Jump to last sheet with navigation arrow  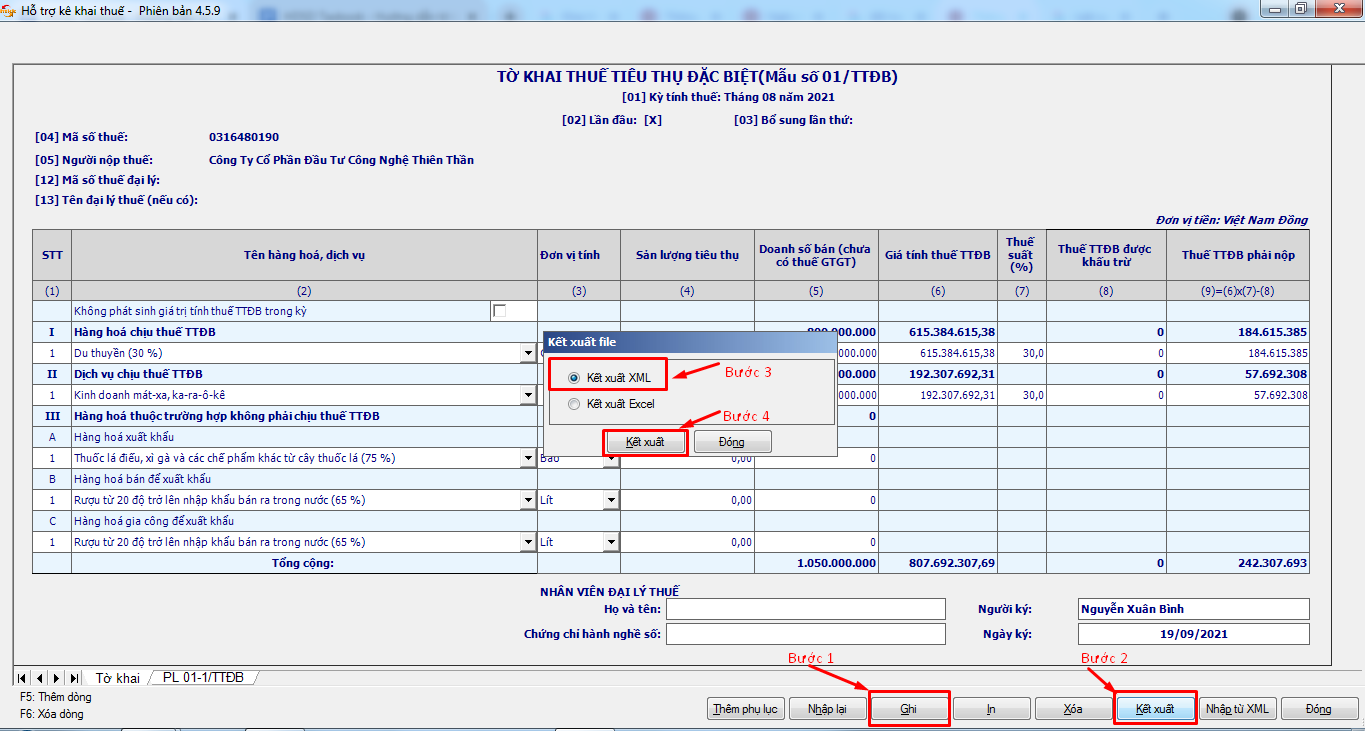[73, 678]
